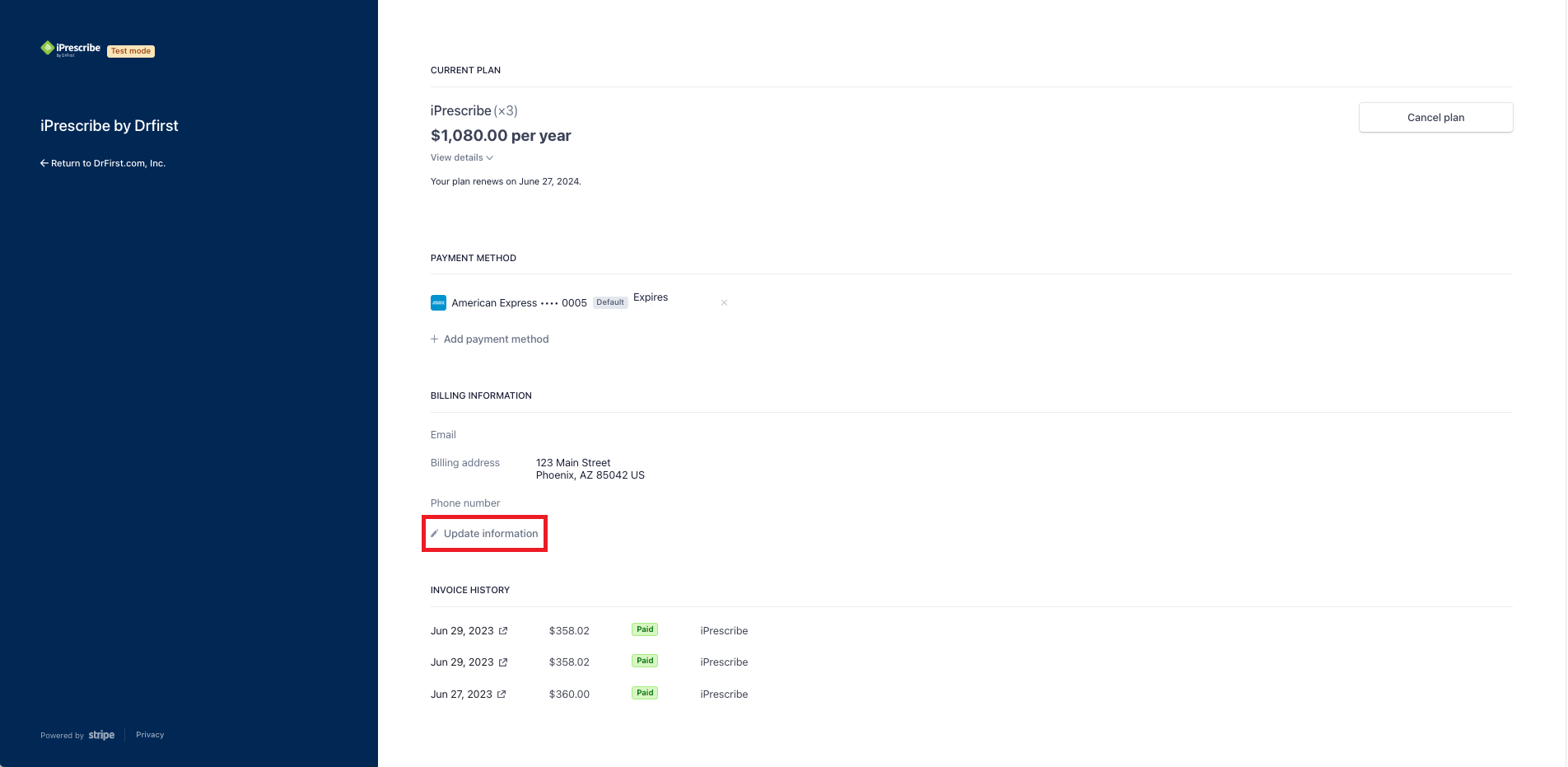Click the iPrescribe logo in sidebar
Screen dimensions: 1568x767
(x=70, y=49)
